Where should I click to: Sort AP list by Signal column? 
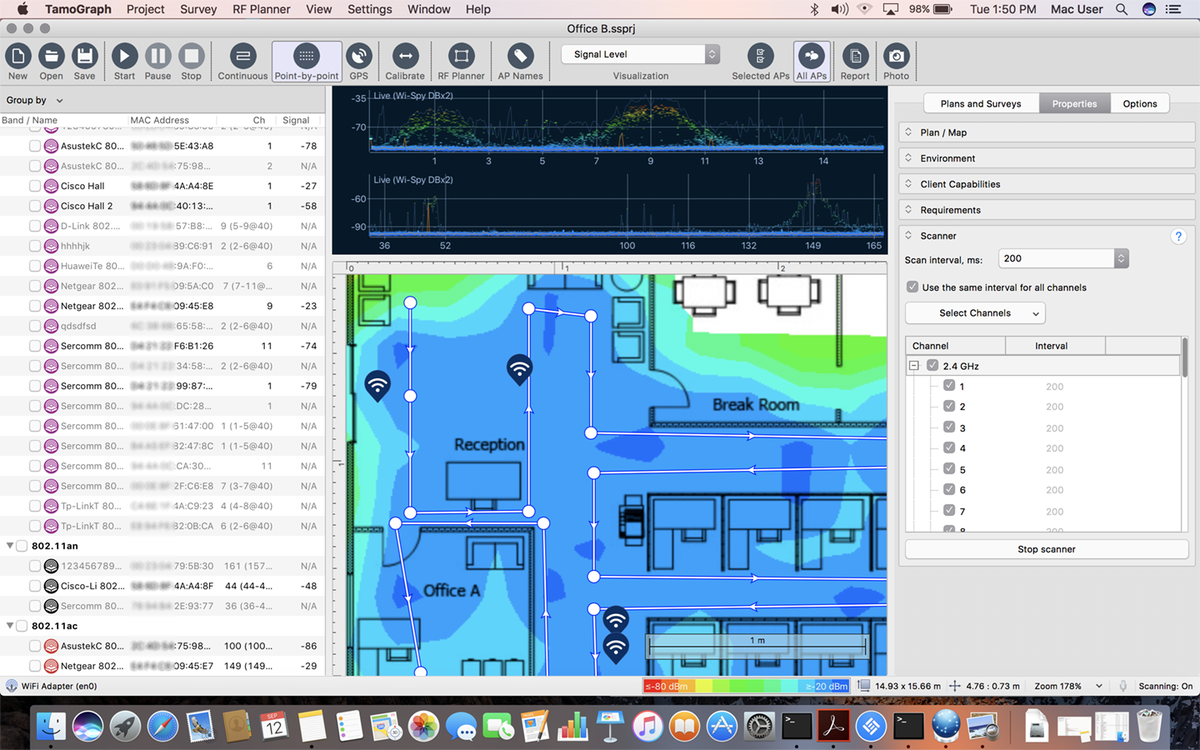tap(296, 120)
